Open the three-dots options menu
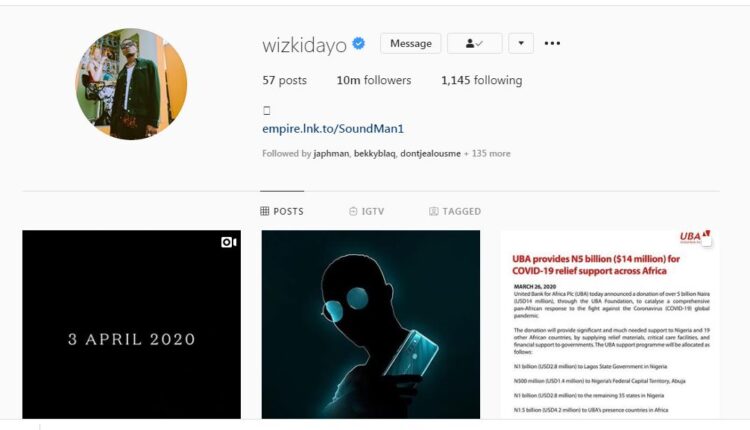This screenshot has height=430, width=750. (x=552, y=43)
